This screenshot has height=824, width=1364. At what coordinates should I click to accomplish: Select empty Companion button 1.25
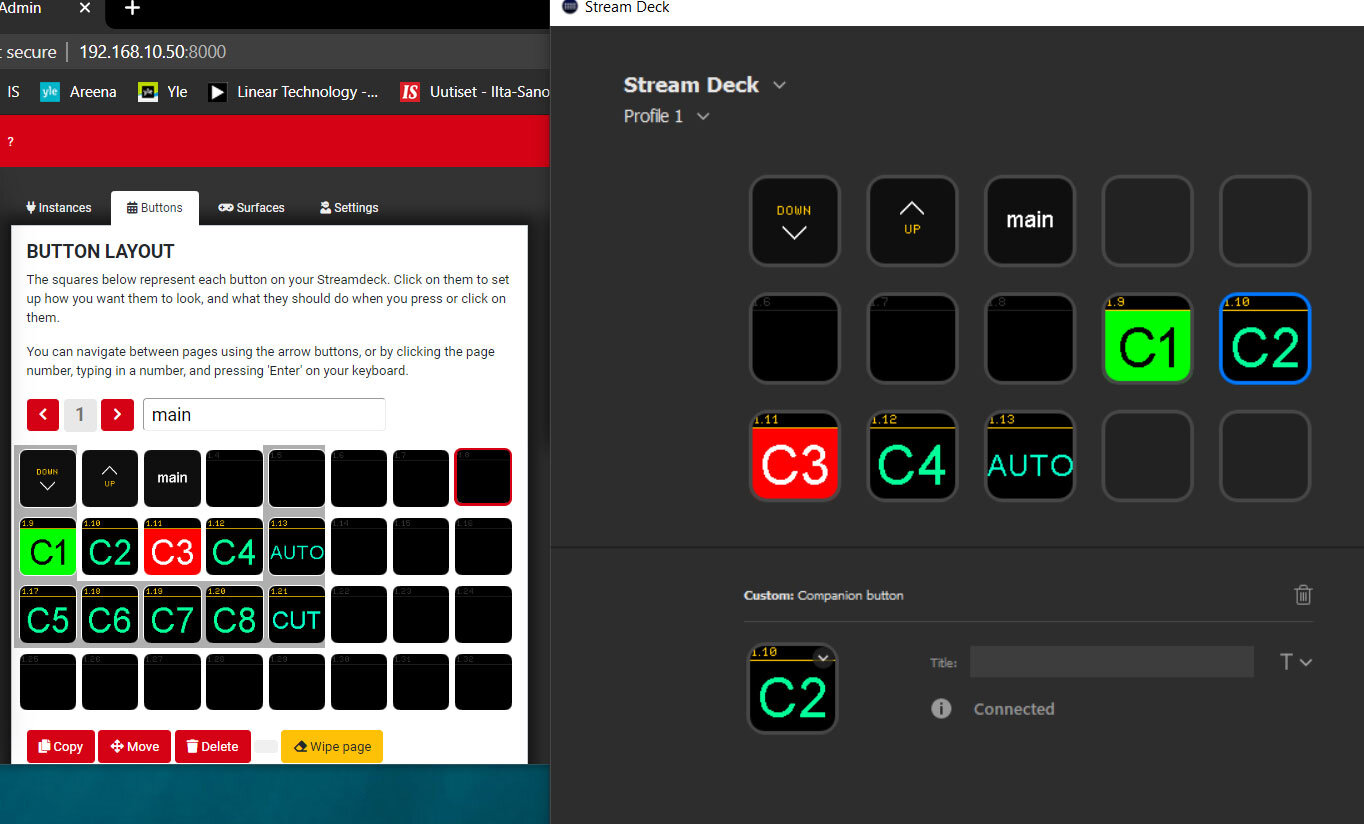coord(47,682)
